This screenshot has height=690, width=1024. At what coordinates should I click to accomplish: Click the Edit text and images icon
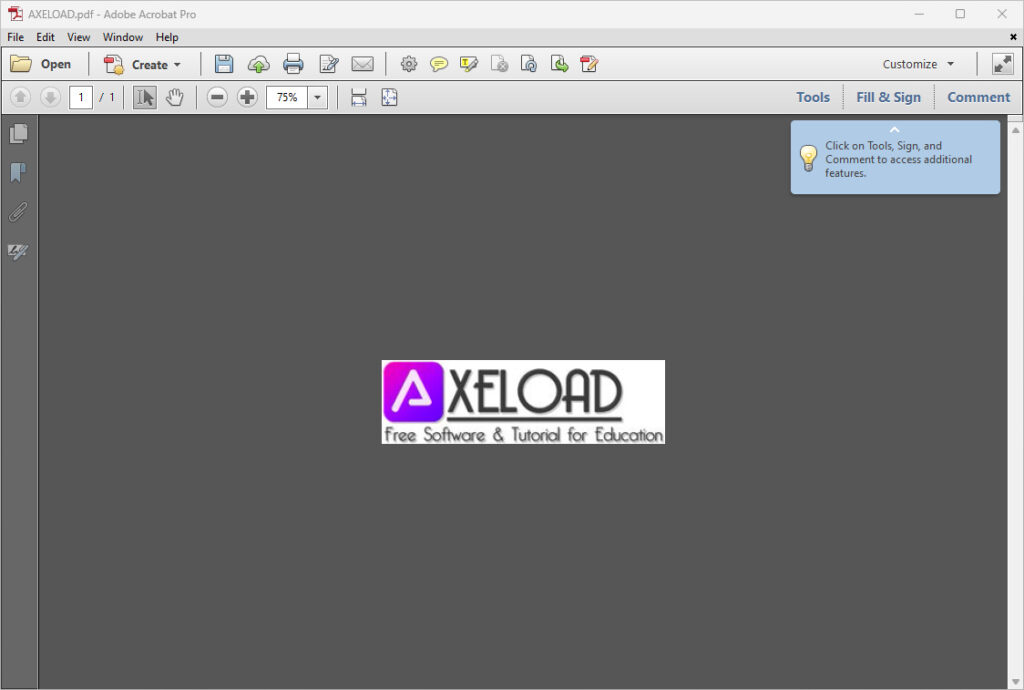pyautogui.click(x=328, y=64)
